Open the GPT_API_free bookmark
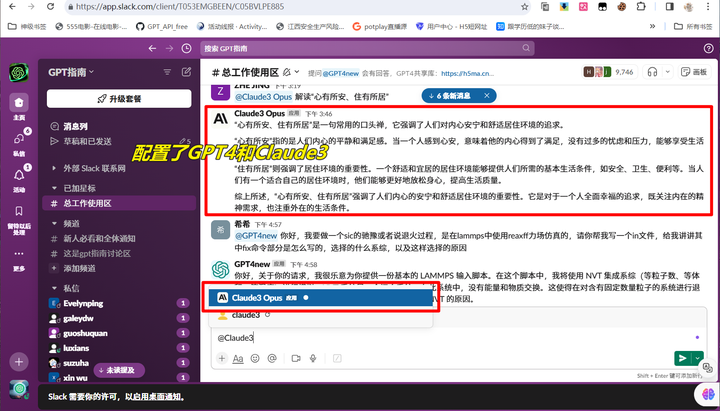This screenshot has width=720, height=411. [162, 27]
